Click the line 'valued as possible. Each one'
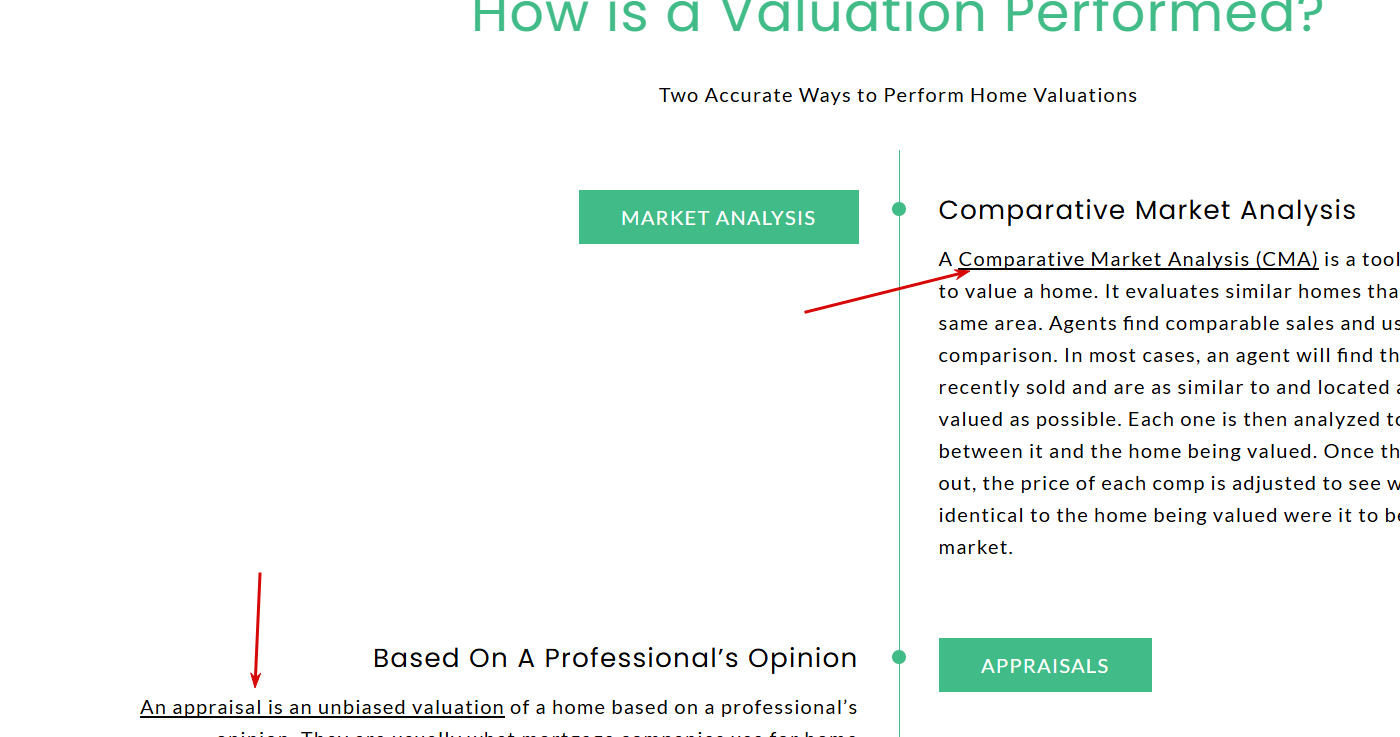 [x=1169, y=419]
